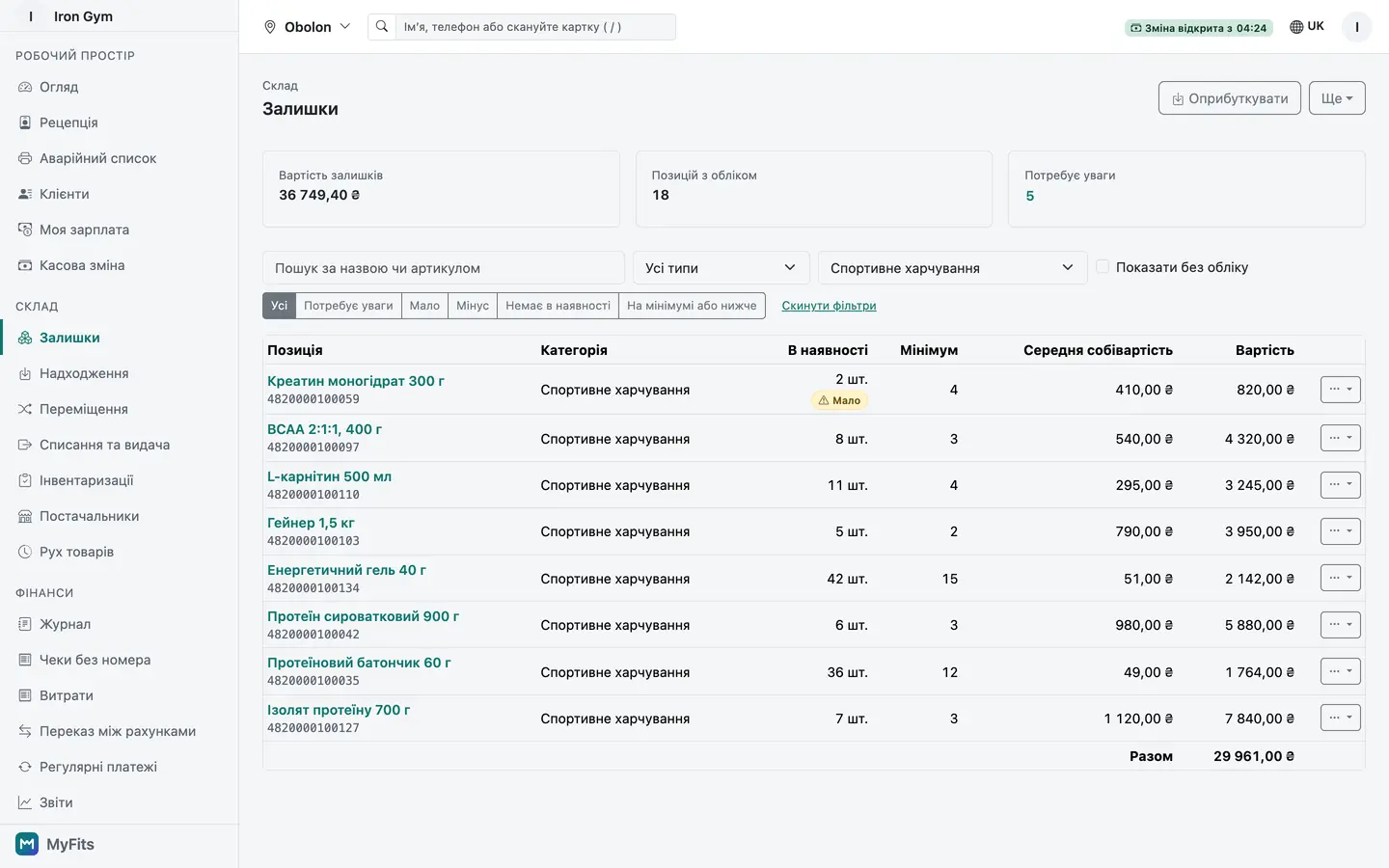Click the search magnifier icon
The image size is (1389, 868).
coord(382,27)
